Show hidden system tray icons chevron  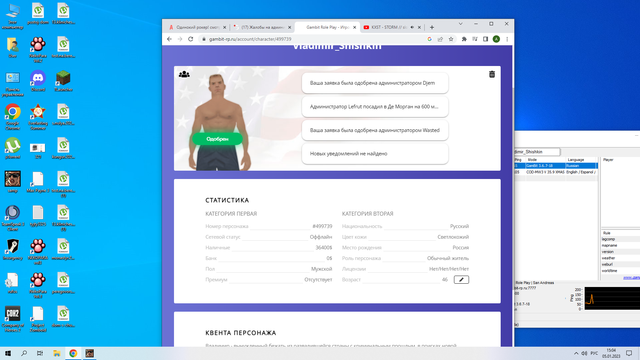pos(576,353)
